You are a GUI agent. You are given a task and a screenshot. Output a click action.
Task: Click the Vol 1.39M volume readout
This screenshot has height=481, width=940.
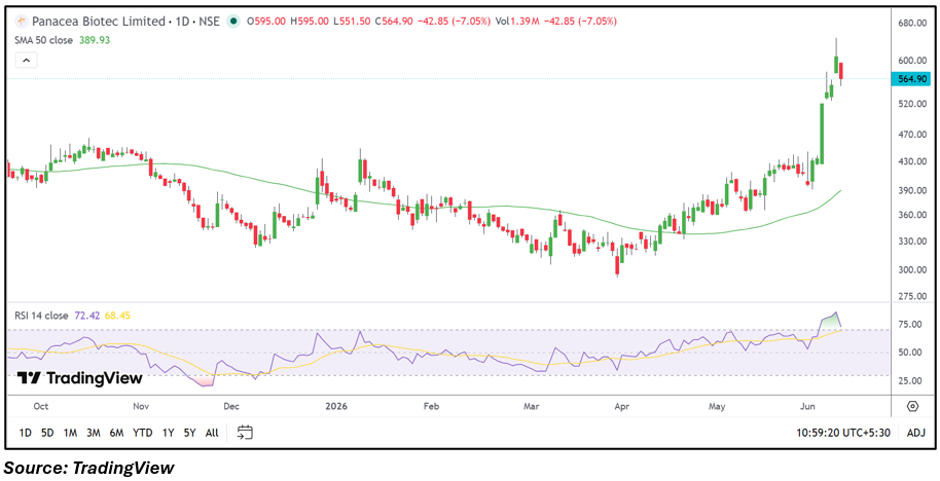tap(517, 22)
